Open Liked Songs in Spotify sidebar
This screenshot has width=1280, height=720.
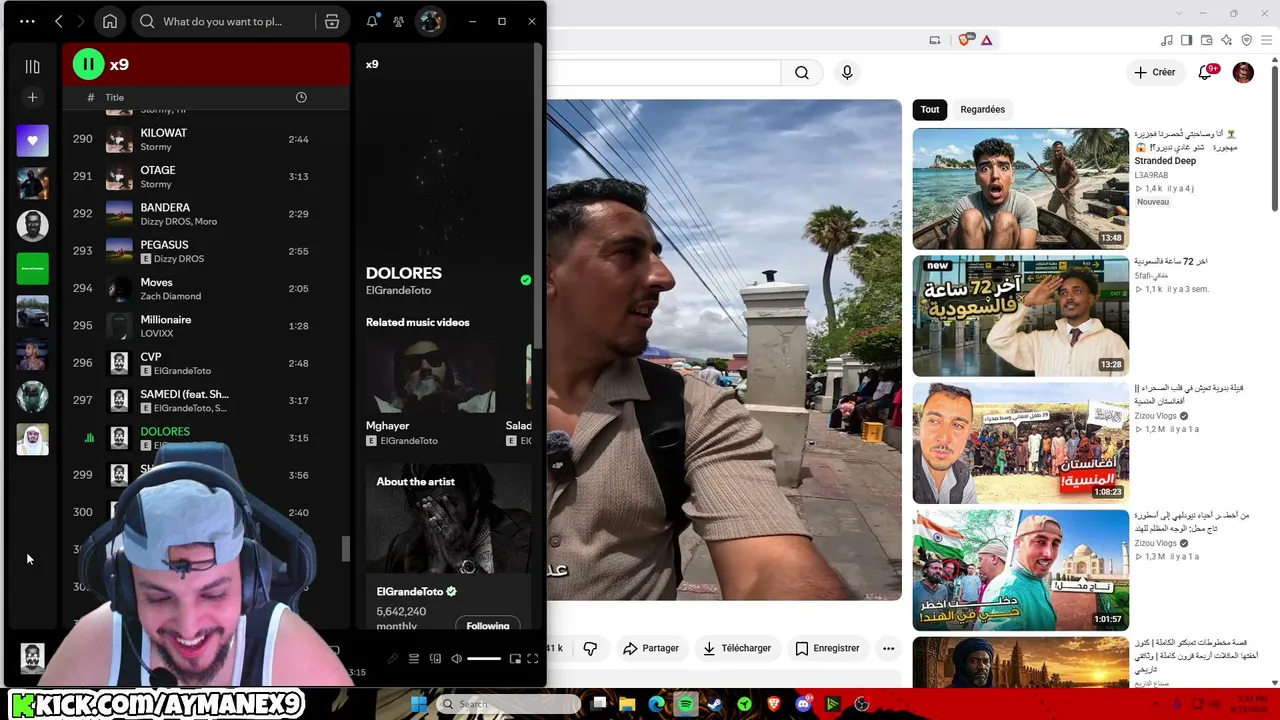point(32,141)
